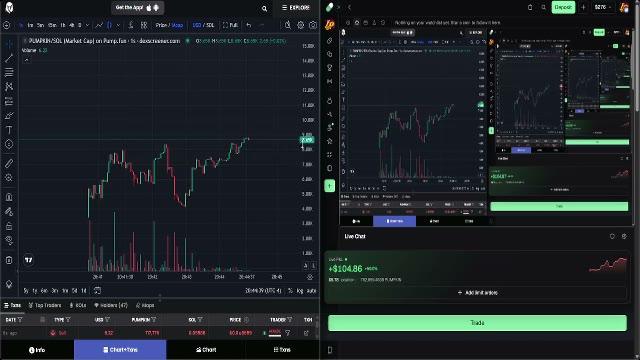Open the Info bottom tab
Image resolution: width=640 pixels, height=360 pixels.
coord(37,350)
